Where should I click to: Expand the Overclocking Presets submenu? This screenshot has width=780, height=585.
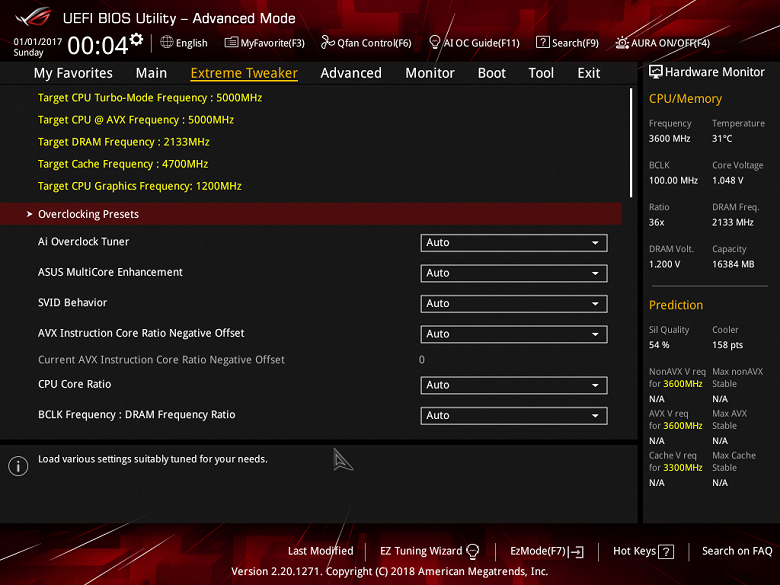pos(311,214)
